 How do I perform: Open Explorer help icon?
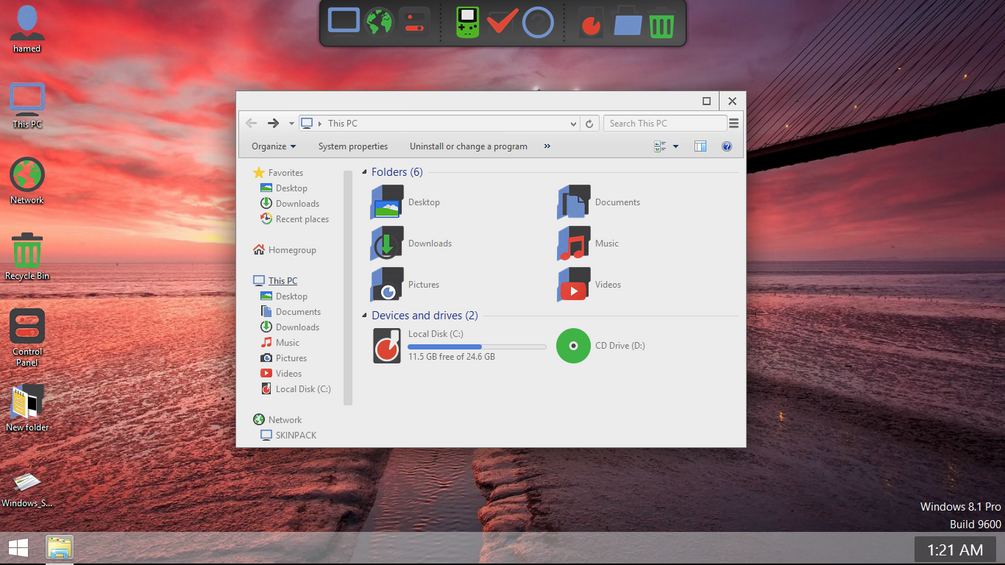pyautogui.click(x=727, y=147)
